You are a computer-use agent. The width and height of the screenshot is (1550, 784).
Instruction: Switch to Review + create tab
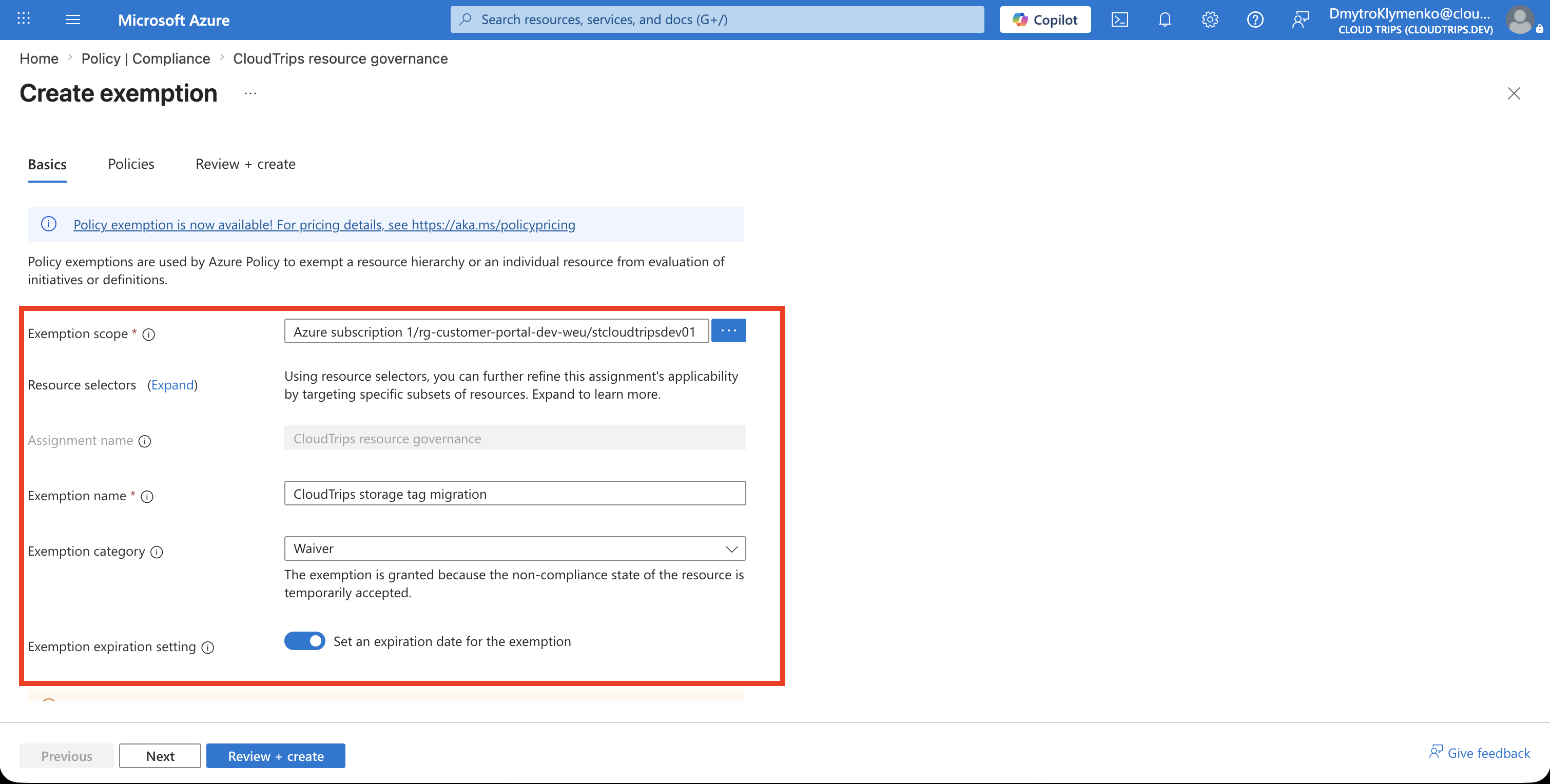tap(245, 164)
